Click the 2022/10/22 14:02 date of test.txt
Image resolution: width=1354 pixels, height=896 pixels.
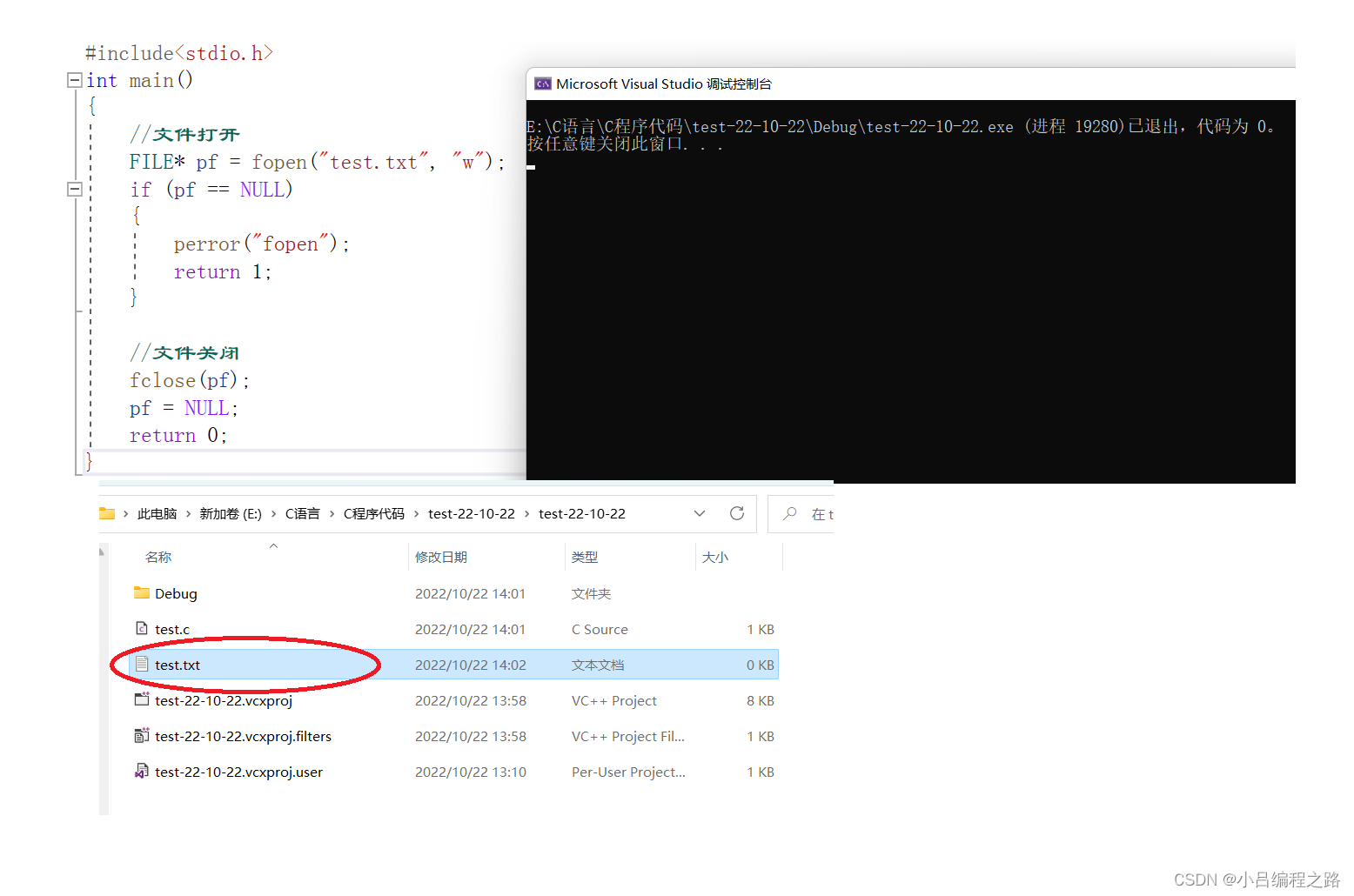click(471, 665)
